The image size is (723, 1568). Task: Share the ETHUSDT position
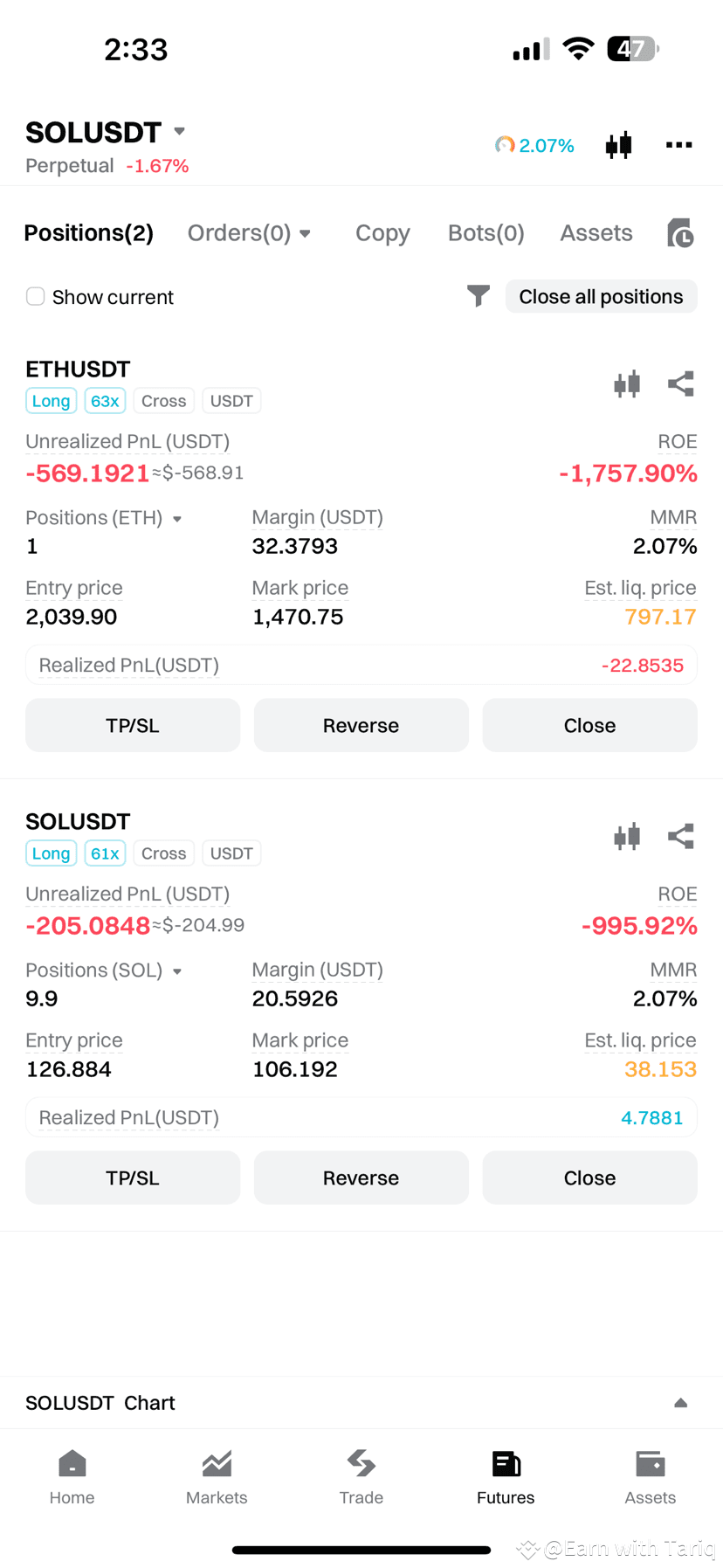point(681,383)
